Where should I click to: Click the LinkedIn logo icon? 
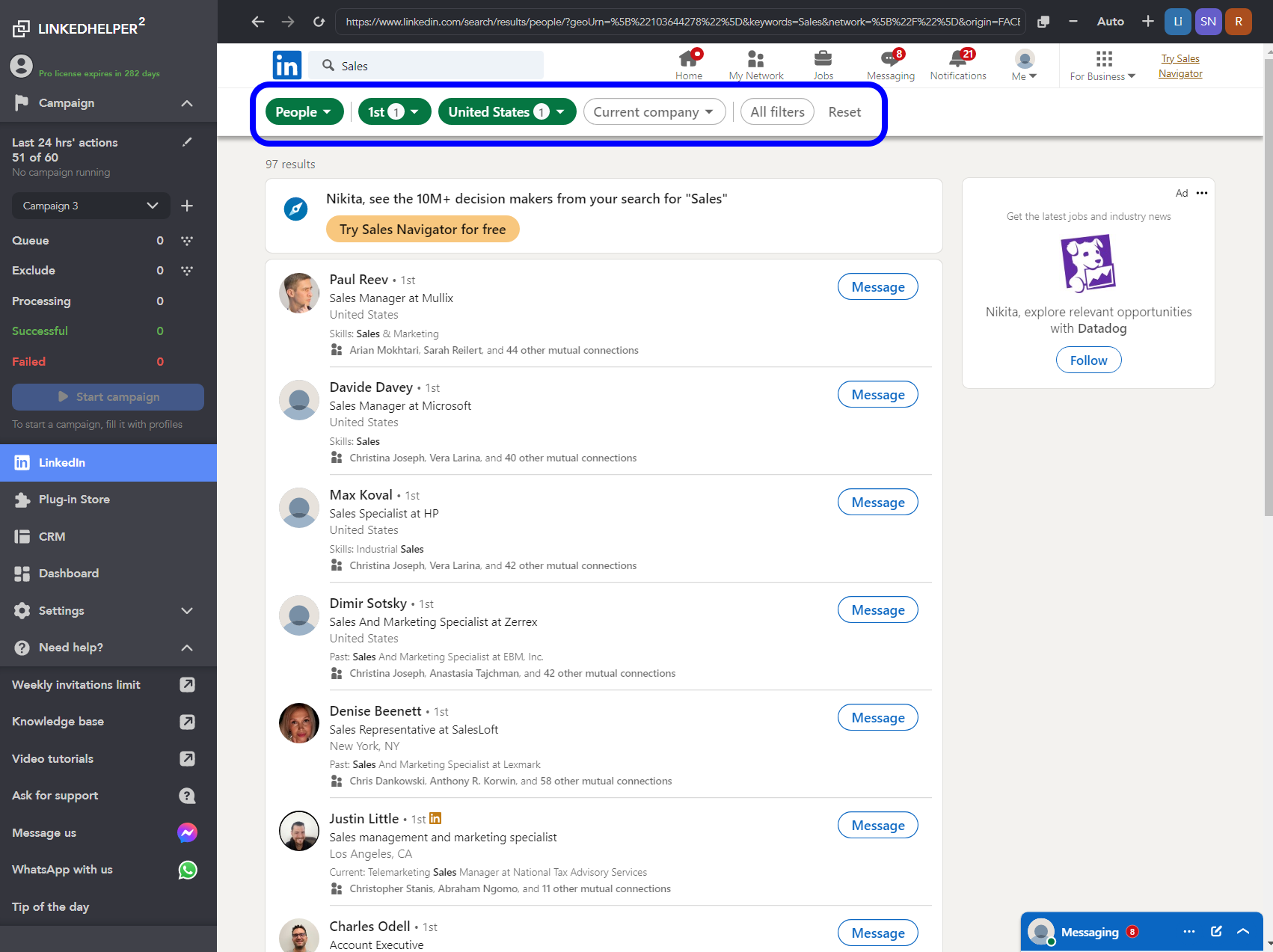coord(287,65)
